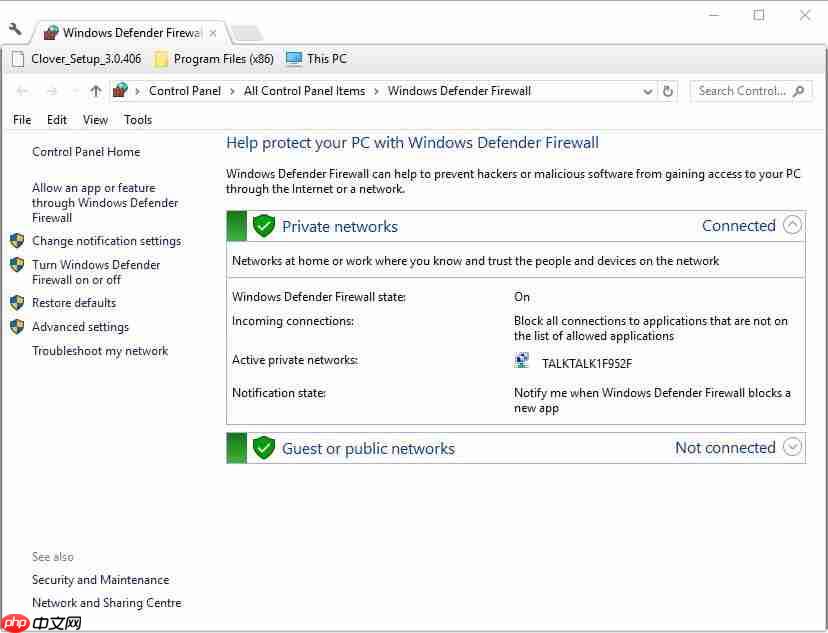Click the shield icon beside Turn Windows Defender Firewall
Image resolution: width=828 pixels, height=633 pixels.
(17, 264)
